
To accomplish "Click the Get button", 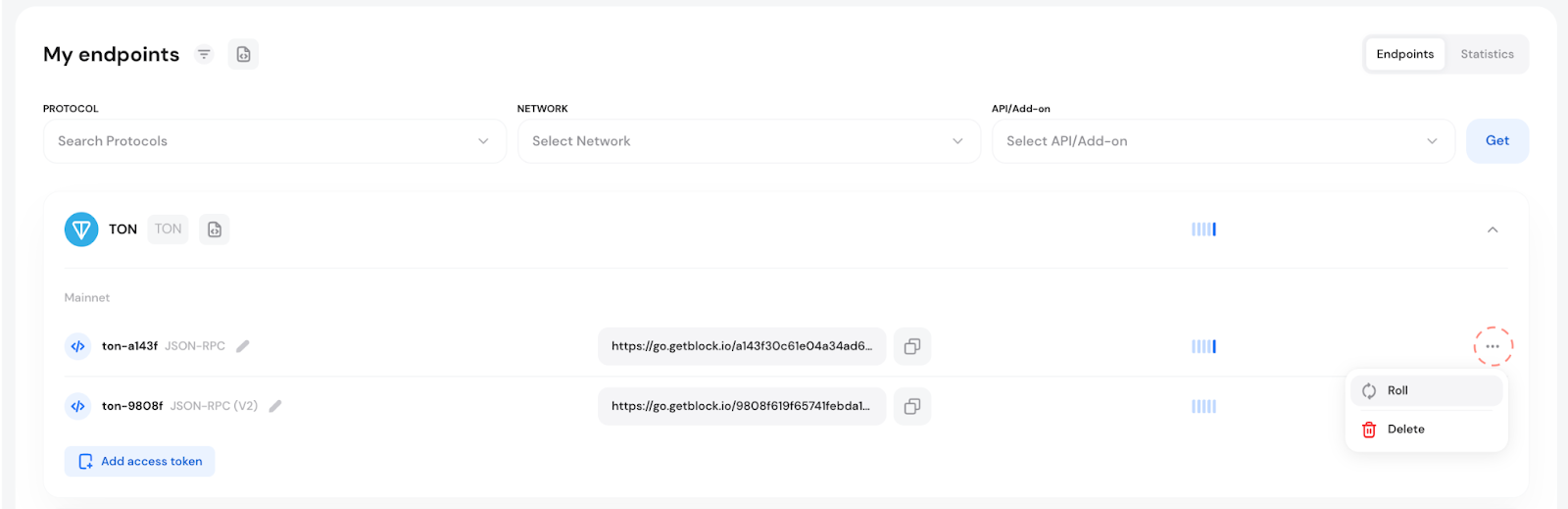I will click(x=1497, y=141).
